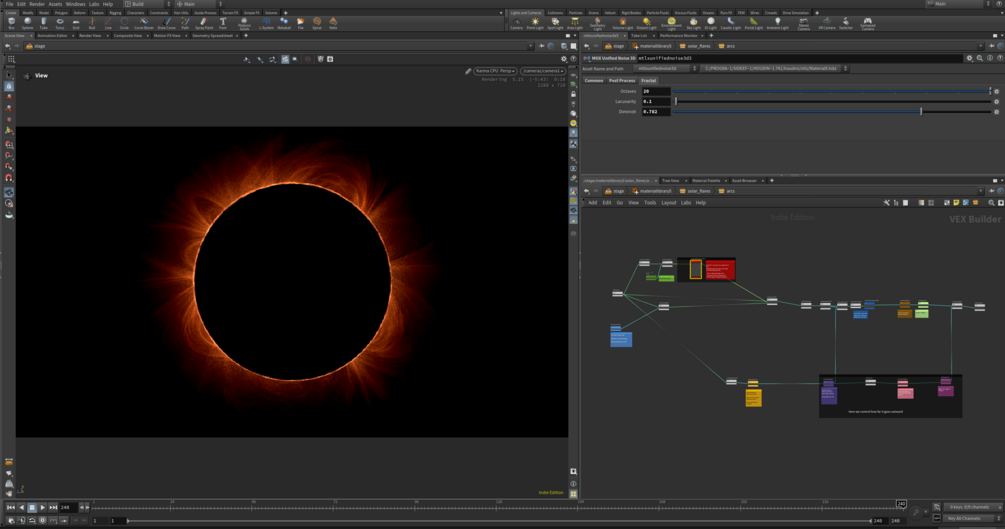Select the Sphere shelf tool
The width and height of the screenshot is (1005, 529).
pos(27,22)
